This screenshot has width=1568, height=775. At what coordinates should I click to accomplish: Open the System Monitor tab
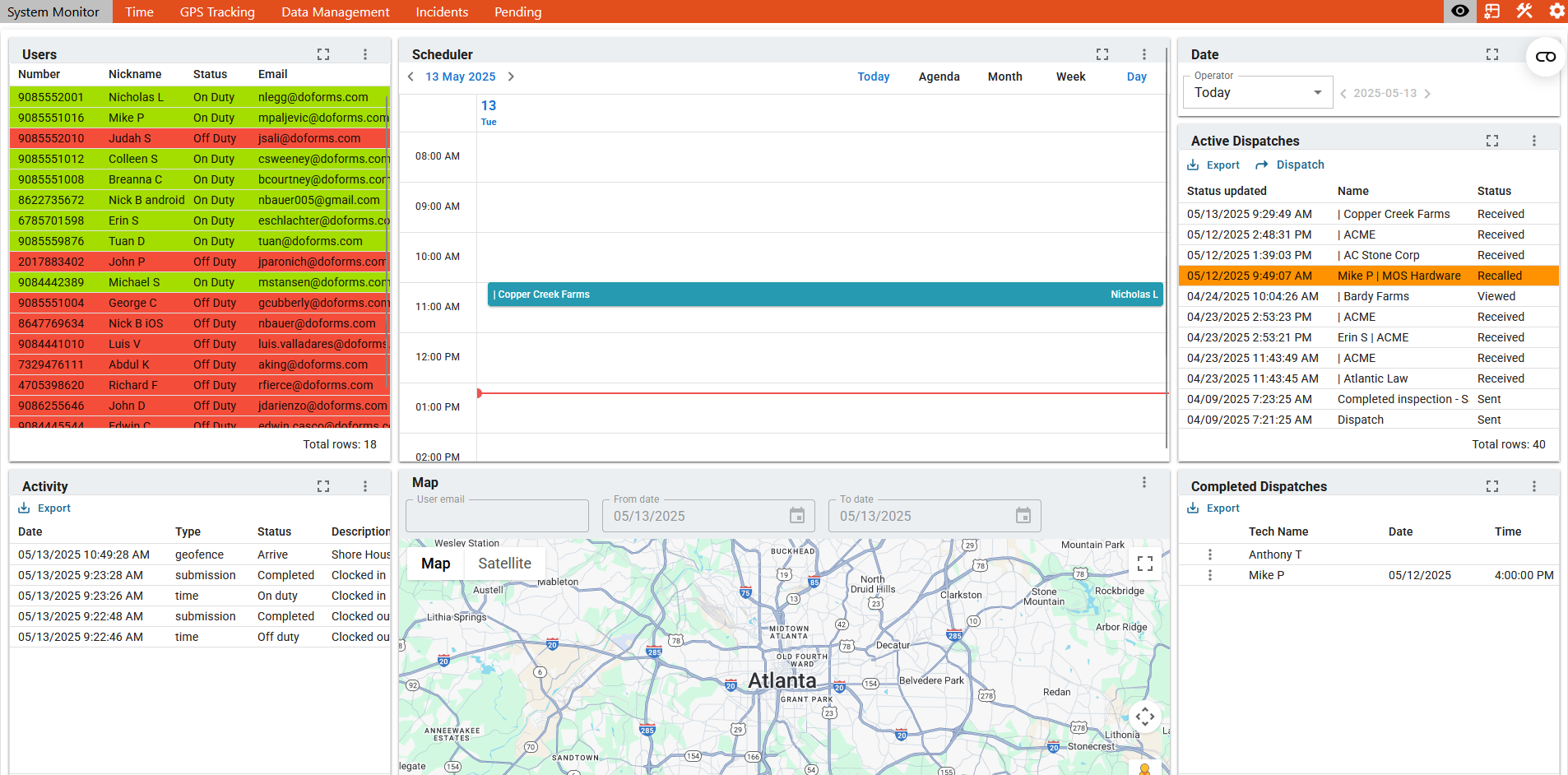(53, 12)
